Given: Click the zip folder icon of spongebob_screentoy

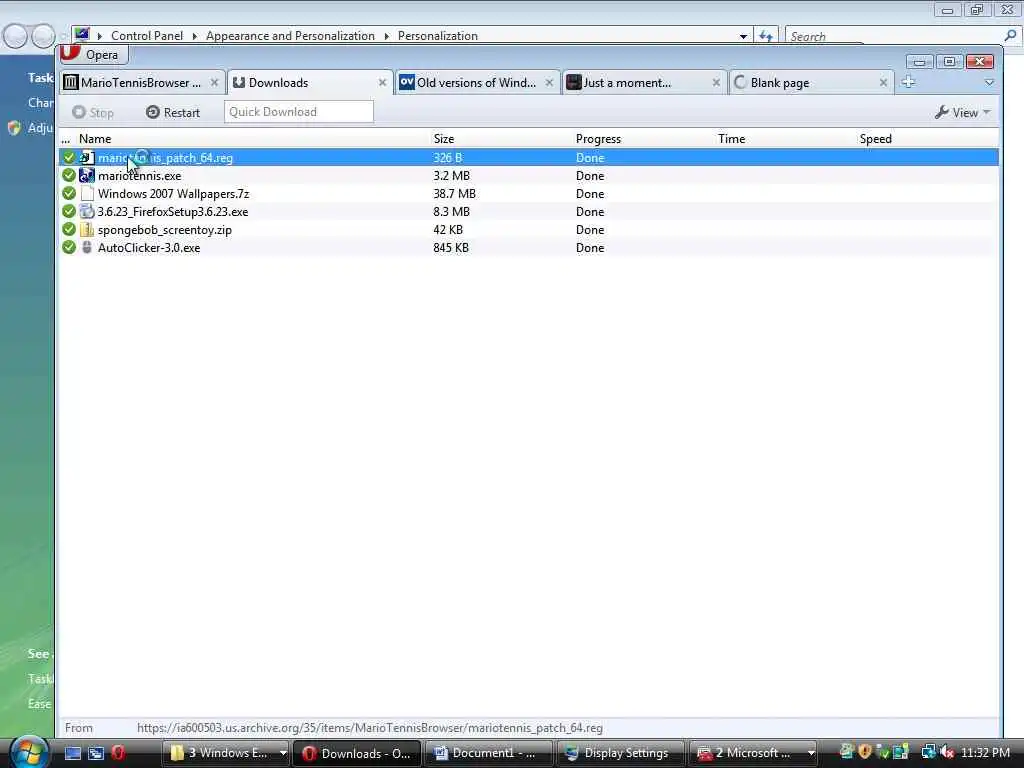Looking at the screenshot, I should [86, 230].
